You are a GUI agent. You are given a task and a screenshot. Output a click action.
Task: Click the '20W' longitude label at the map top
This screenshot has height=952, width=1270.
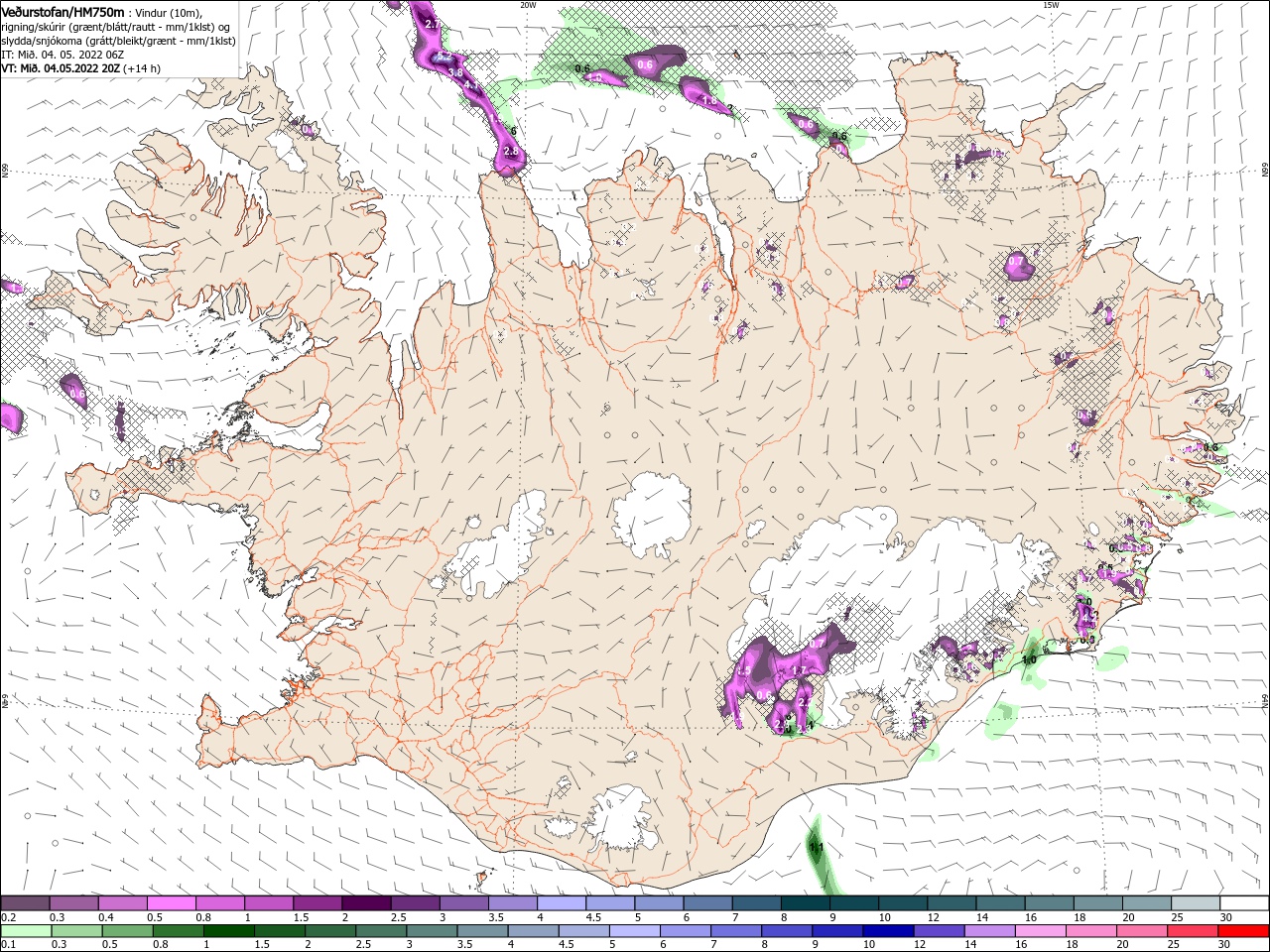point(528,5)
